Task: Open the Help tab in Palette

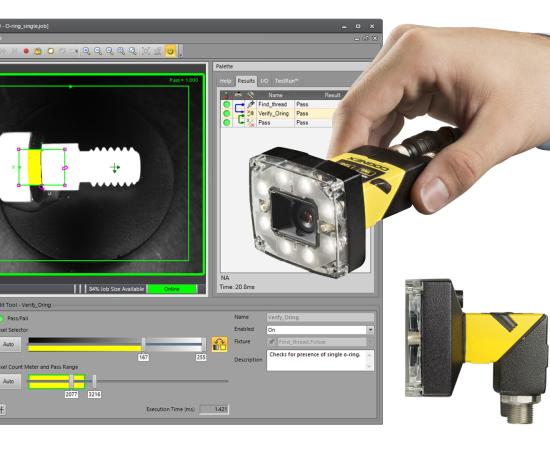Action: pyautogui.click(x=225, y=81)
